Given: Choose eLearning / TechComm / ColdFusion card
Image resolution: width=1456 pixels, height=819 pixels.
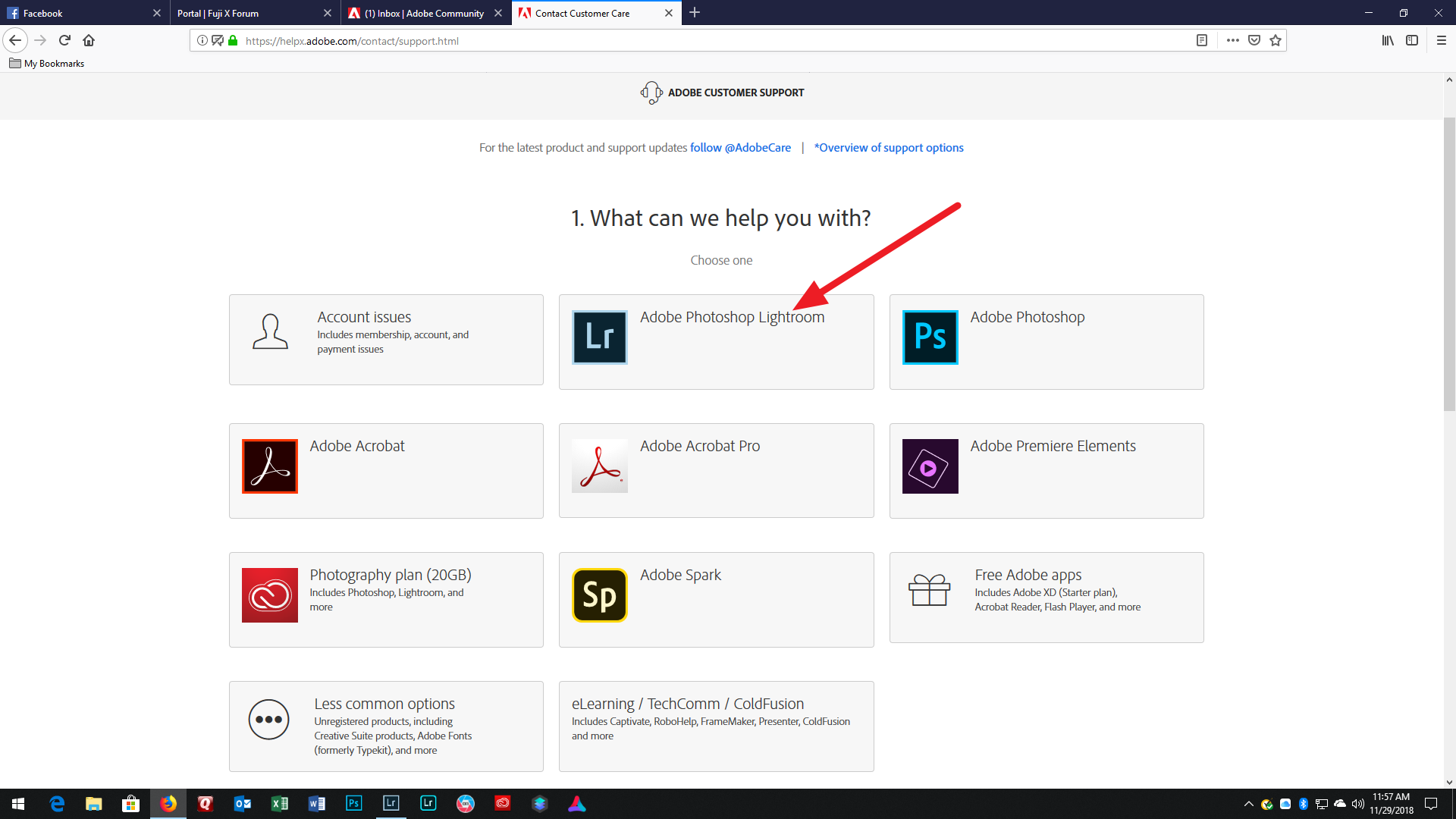Looking at the screenshot, I should [716, 726].
